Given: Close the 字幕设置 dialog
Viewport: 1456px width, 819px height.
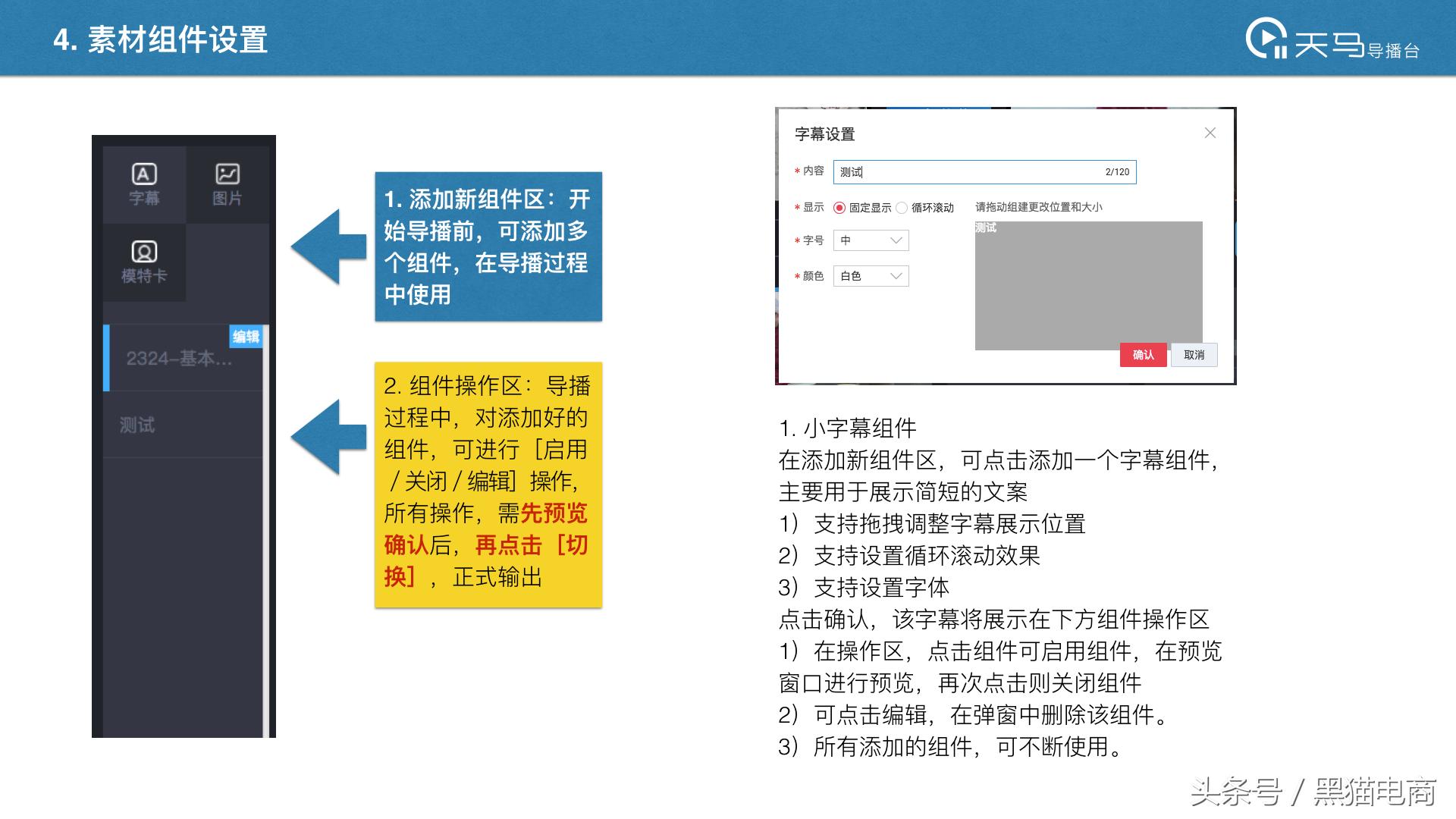Looking at the screenshot, I should click(1210, 133).
